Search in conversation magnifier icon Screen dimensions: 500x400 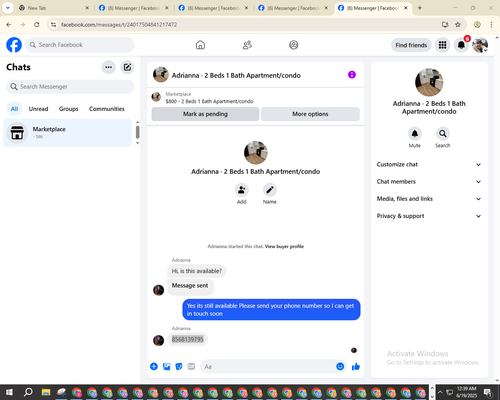443,134
